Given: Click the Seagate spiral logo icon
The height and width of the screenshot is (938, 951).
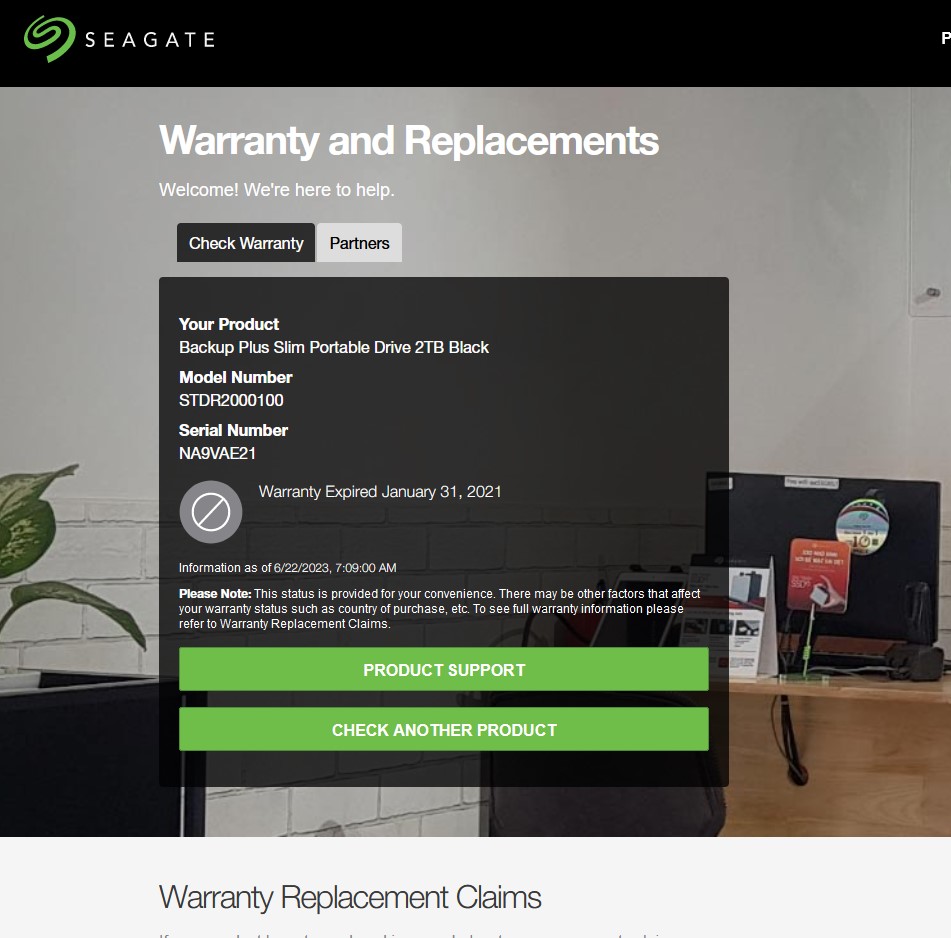Looking at the screenshot, I should (50, 39).
